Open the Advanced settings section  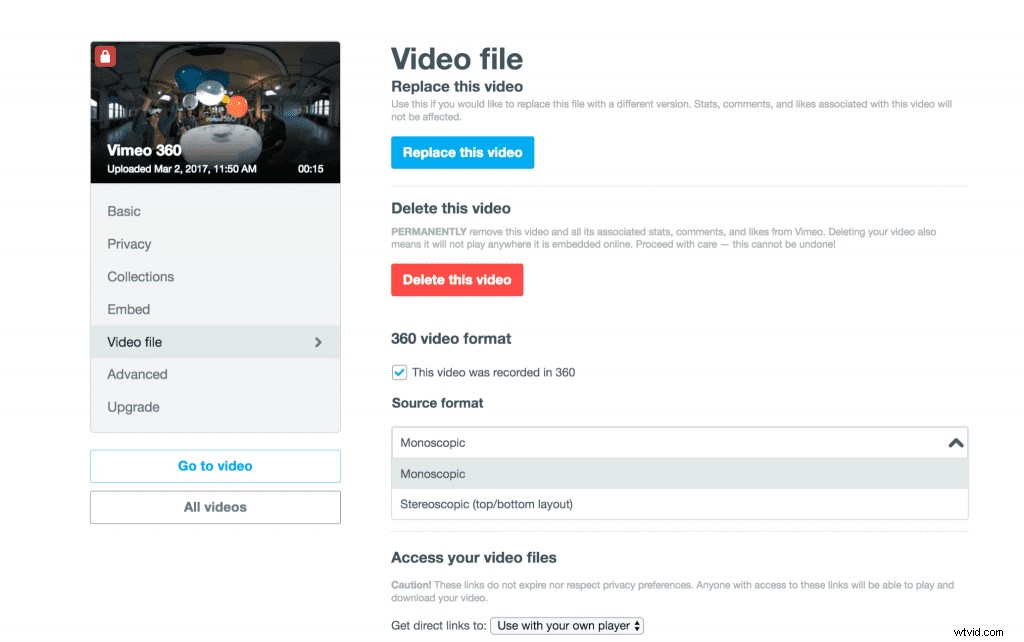click(137, 374)
